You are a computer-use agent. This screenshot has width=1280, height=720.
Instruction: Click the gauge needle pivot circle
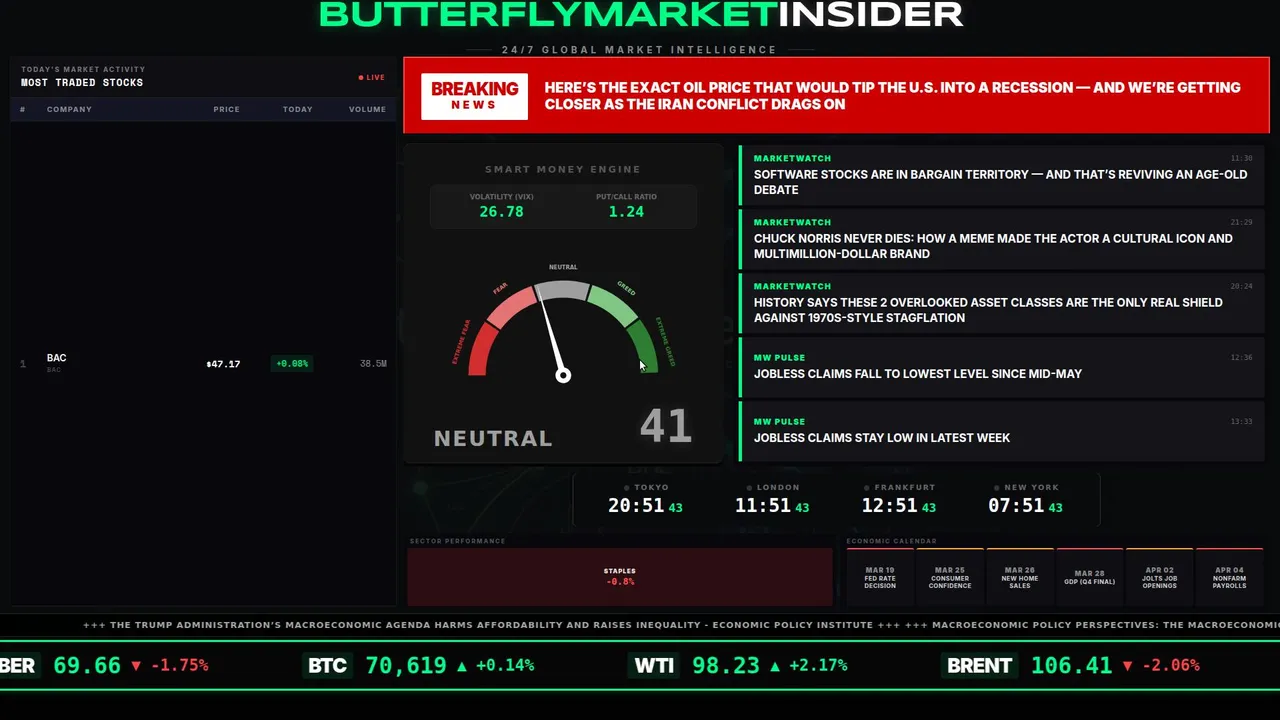click(563, 375)
